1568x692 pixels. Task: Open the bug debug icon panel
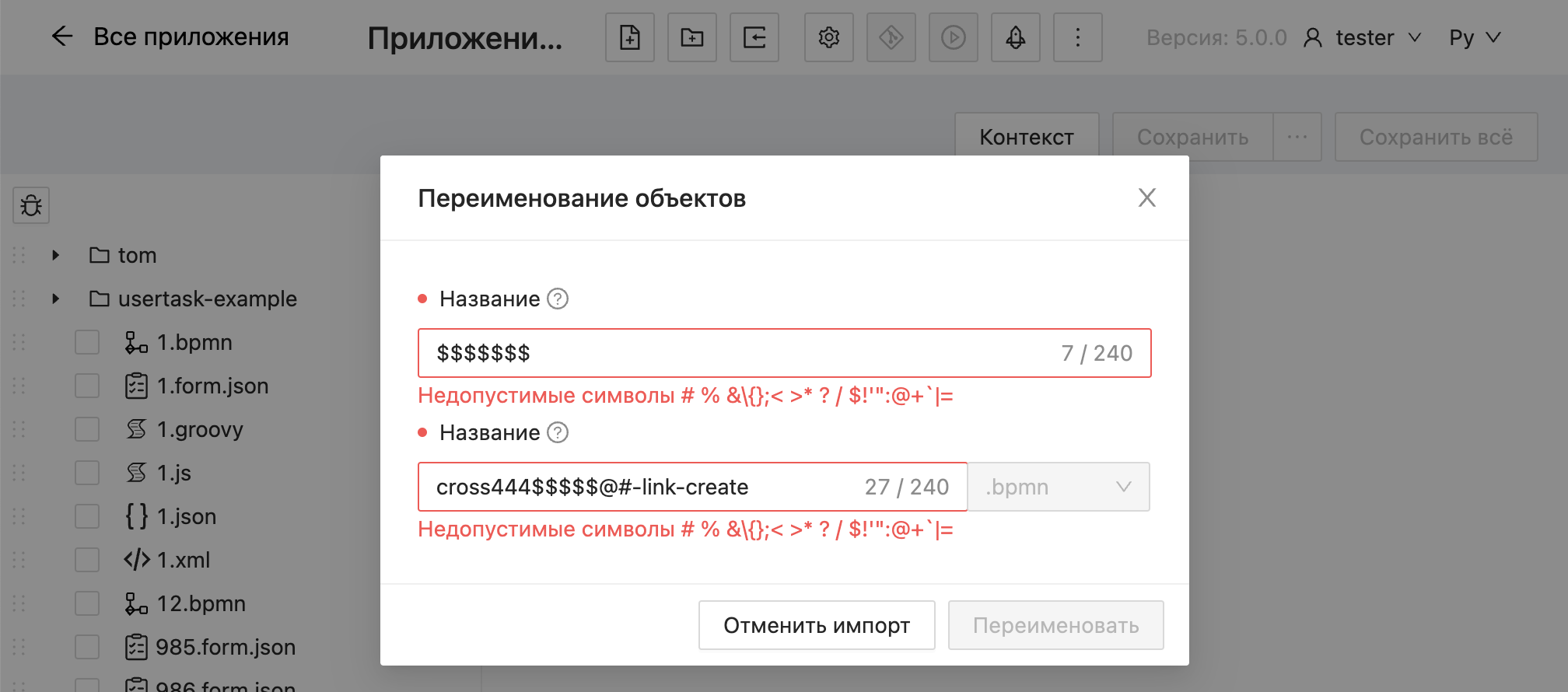(31, 205)
